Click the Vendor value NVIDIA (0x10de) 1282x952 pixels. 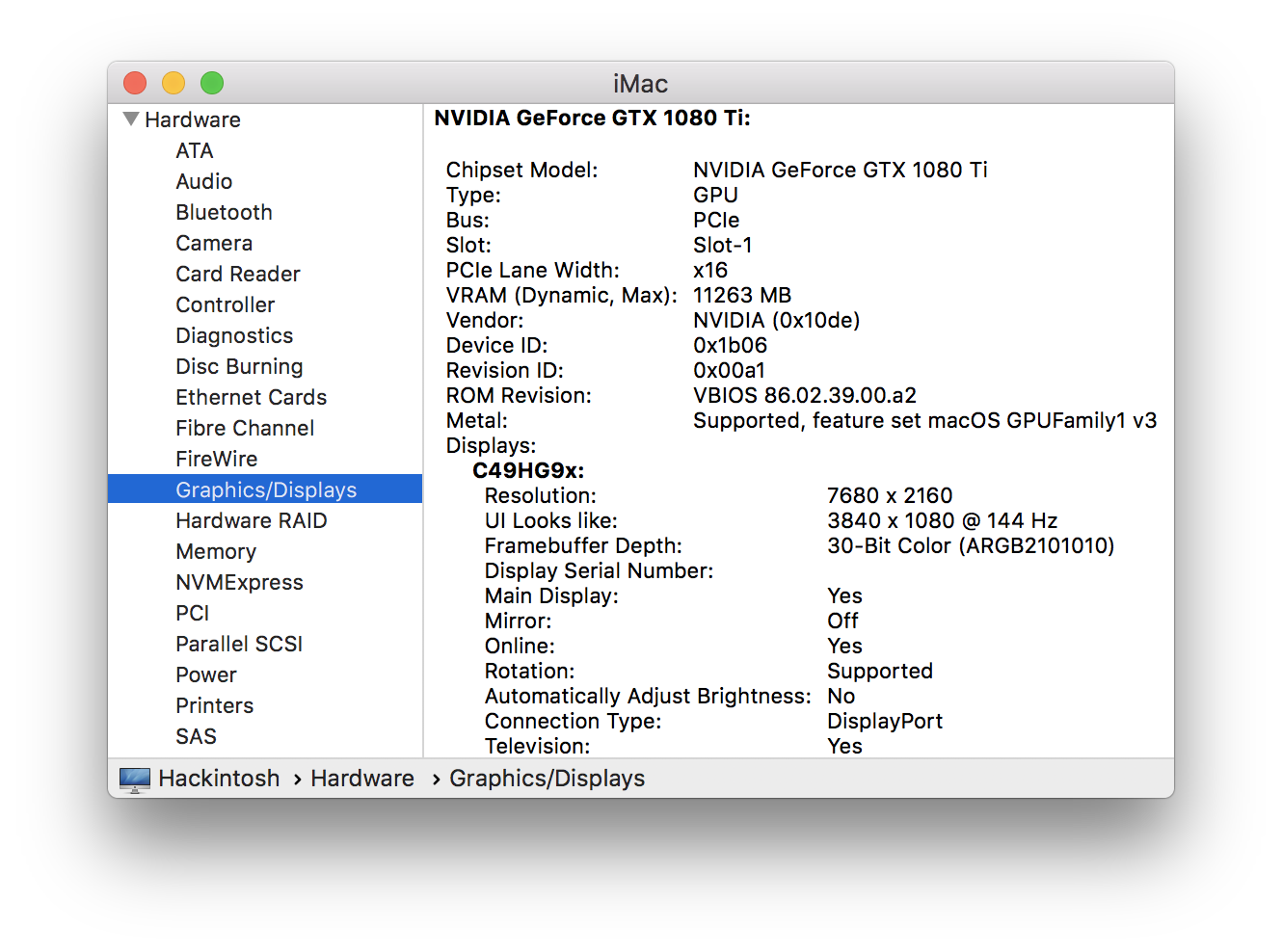777,320
